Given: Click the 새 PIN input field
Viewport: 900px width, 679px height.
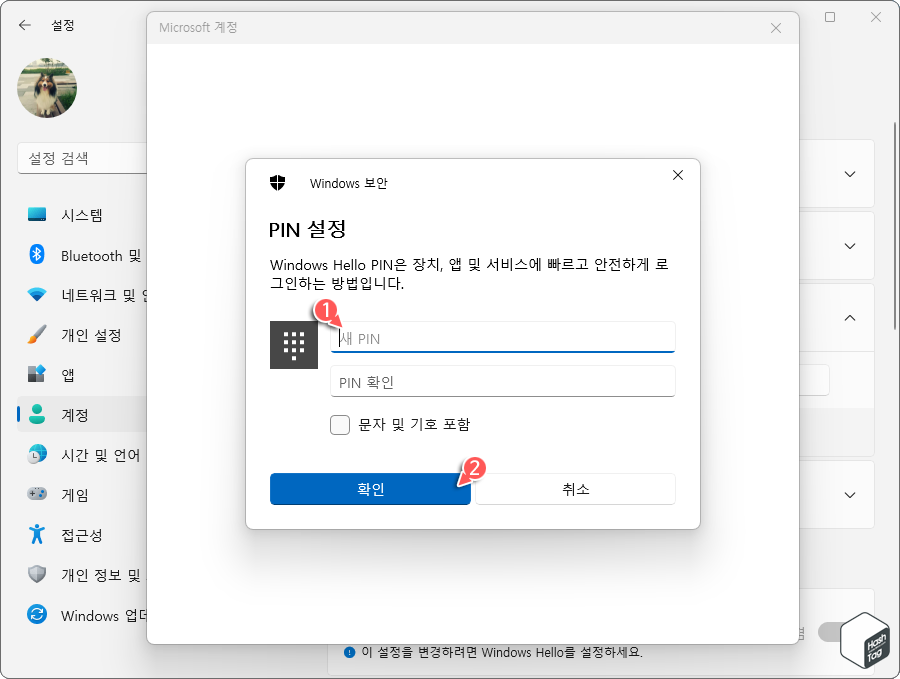Looking at the screenshot, I should (x=502, y=337).
